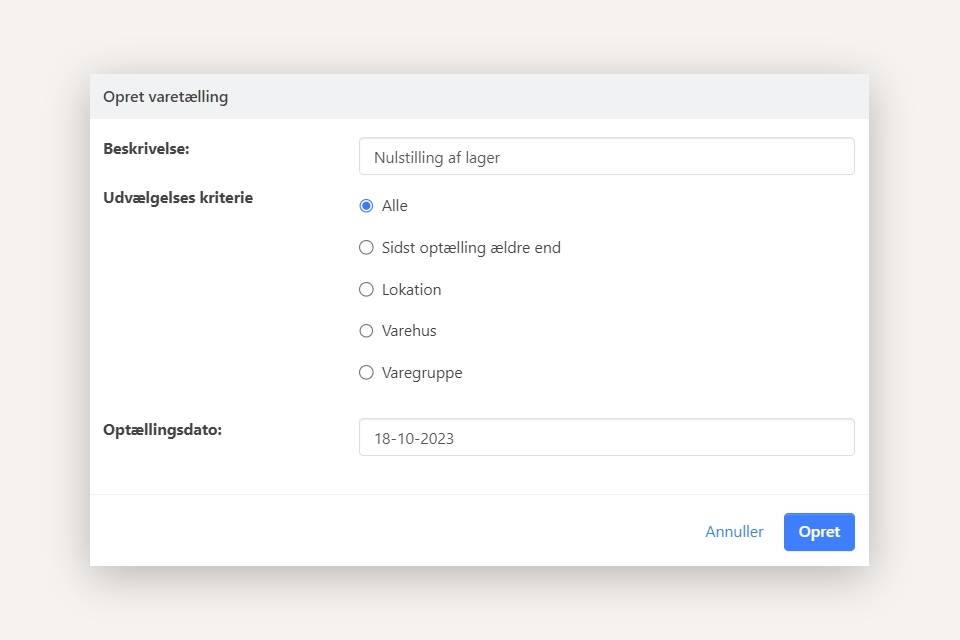This screenshot has width=960, height=640.
Task: Select the "Lokation" criteria option
Action: [366, 289]
